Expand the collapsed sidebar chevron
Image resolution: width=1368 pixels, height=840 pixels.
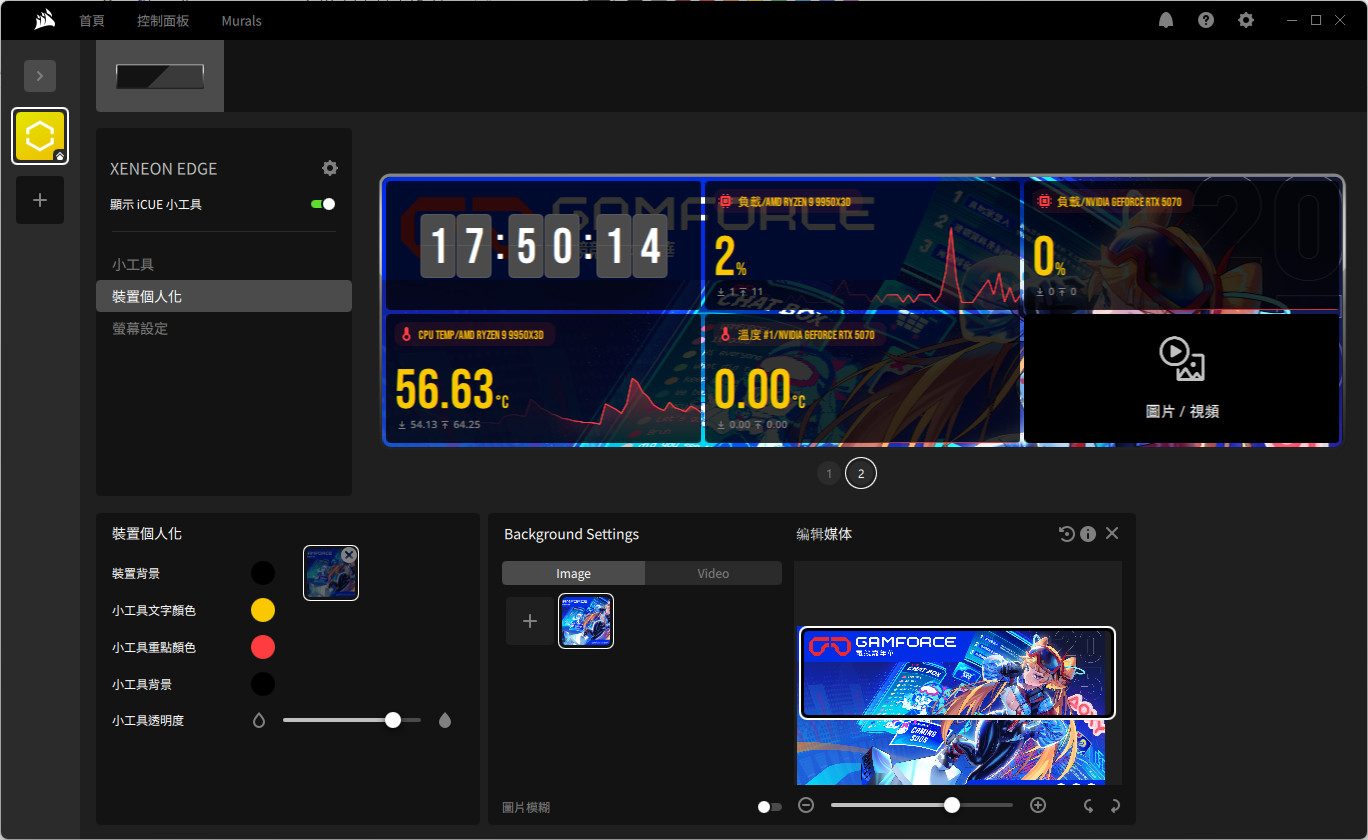coord(40,76)
